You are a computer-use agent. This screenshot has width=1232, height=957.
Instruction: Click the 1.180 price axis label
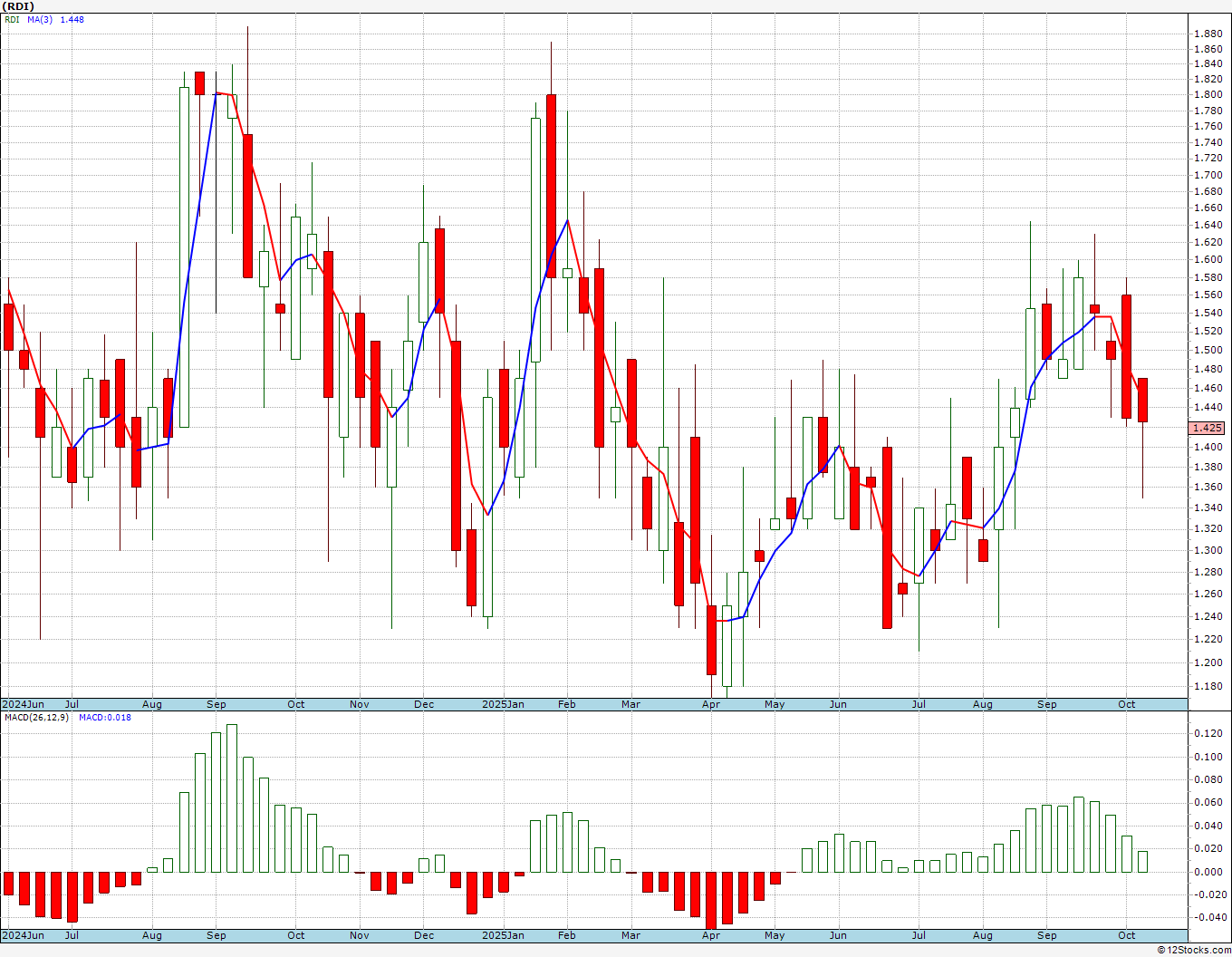point(1208,686)
